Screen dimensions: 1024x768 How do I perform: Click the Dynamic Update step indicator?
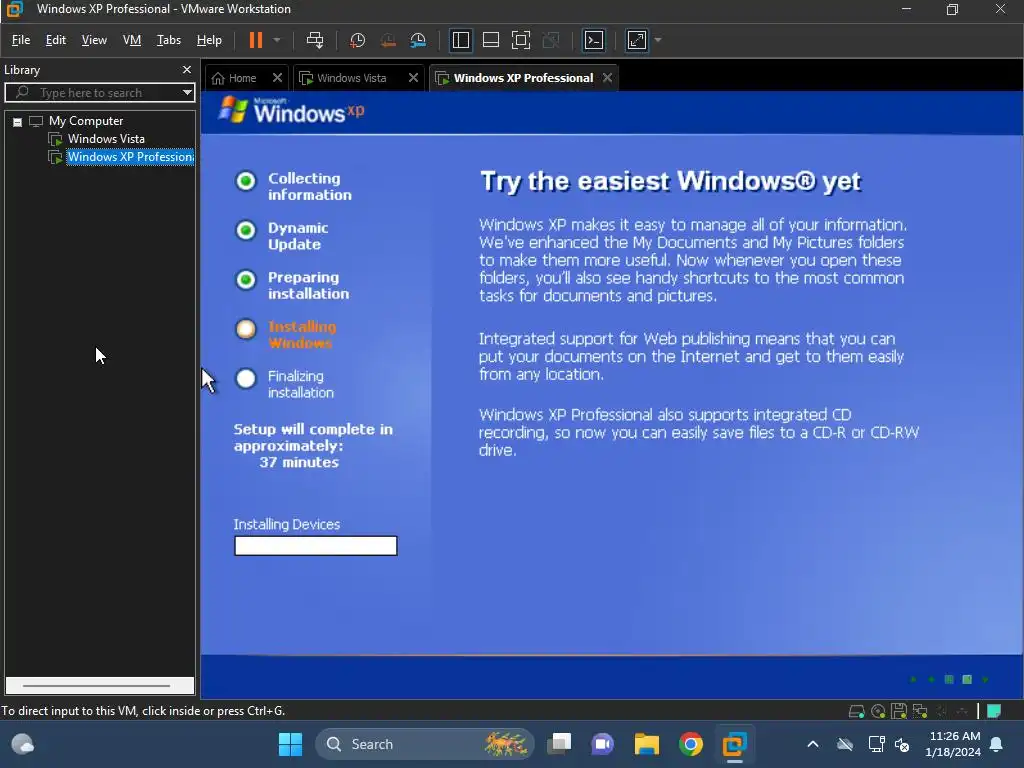point(246,231)
